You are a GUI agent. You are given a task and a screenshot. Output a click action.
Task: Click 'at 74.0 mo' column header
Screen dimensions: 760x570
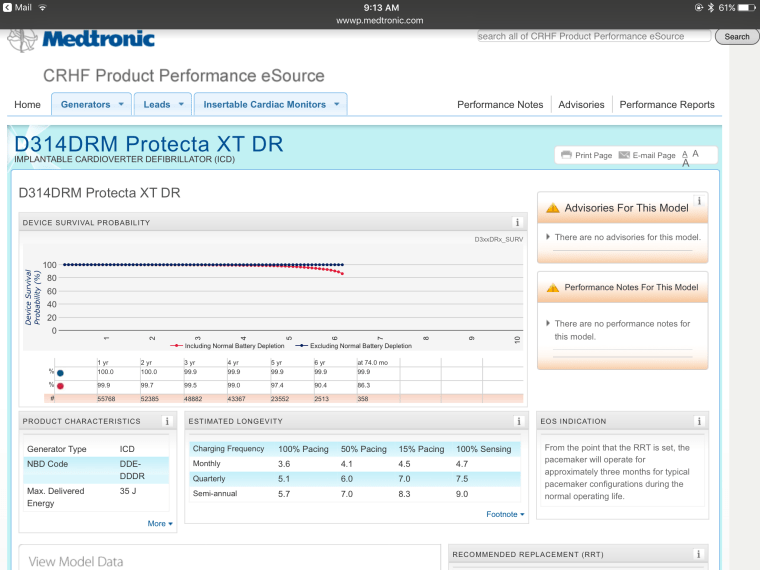(373, 363)
